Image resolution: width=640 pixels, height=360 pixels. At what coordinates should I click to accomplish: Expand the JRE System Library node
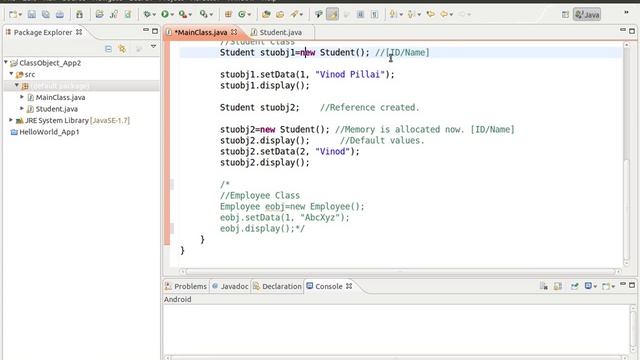point(11,120)
